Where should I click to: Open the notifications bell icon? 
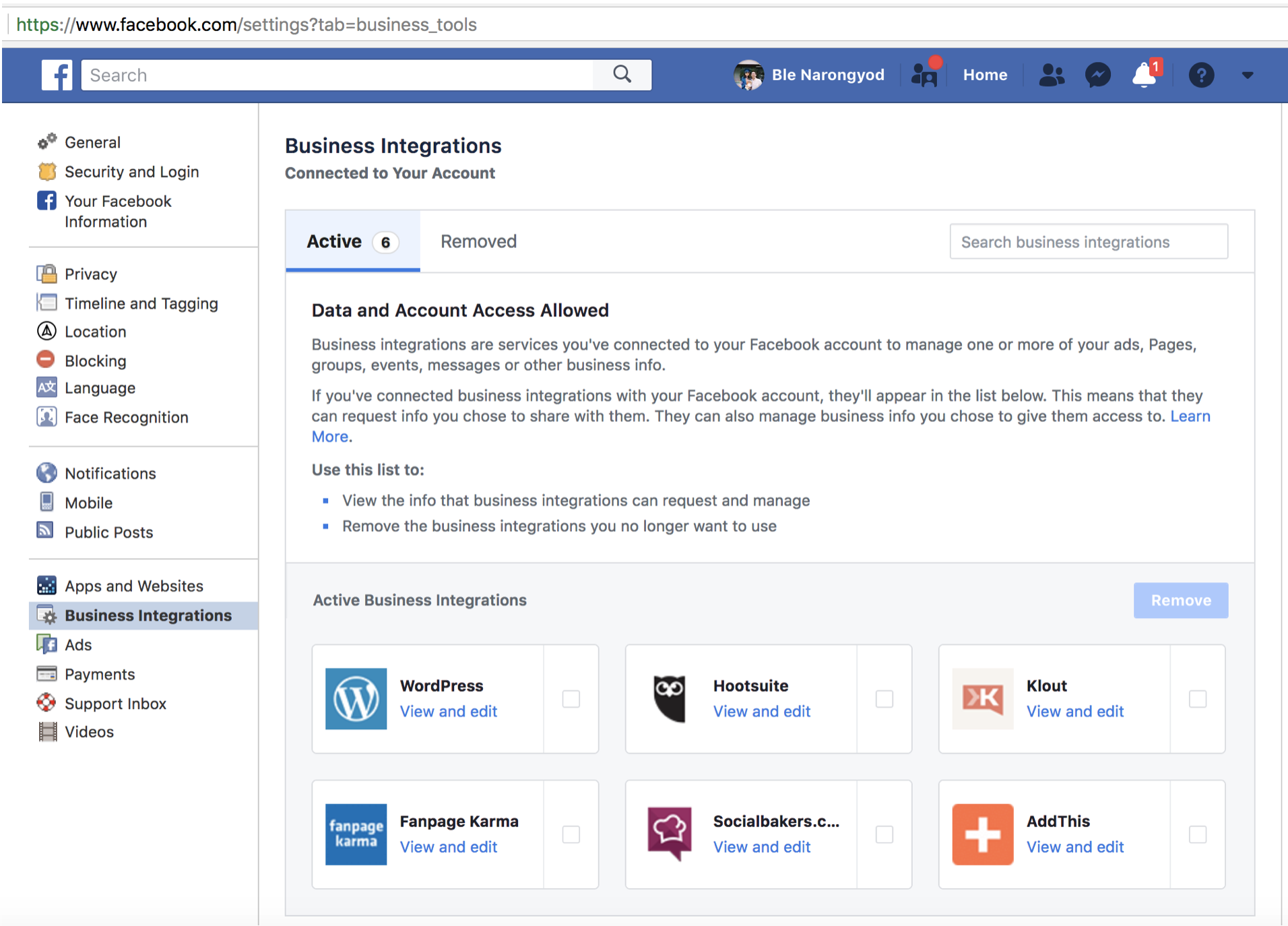pos(1146,74)
